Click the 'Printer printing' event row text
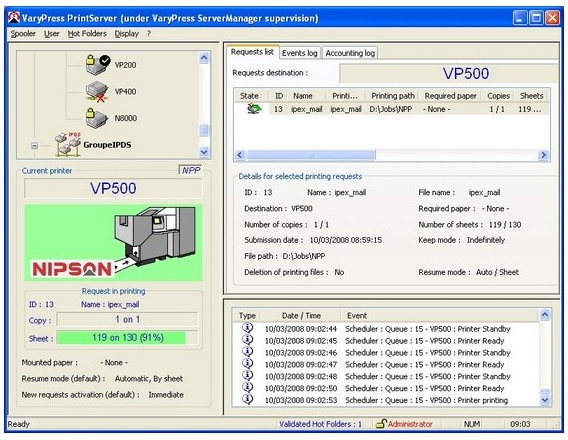The width and height of the screenshot is (568, 440). [x=426, y=400]
